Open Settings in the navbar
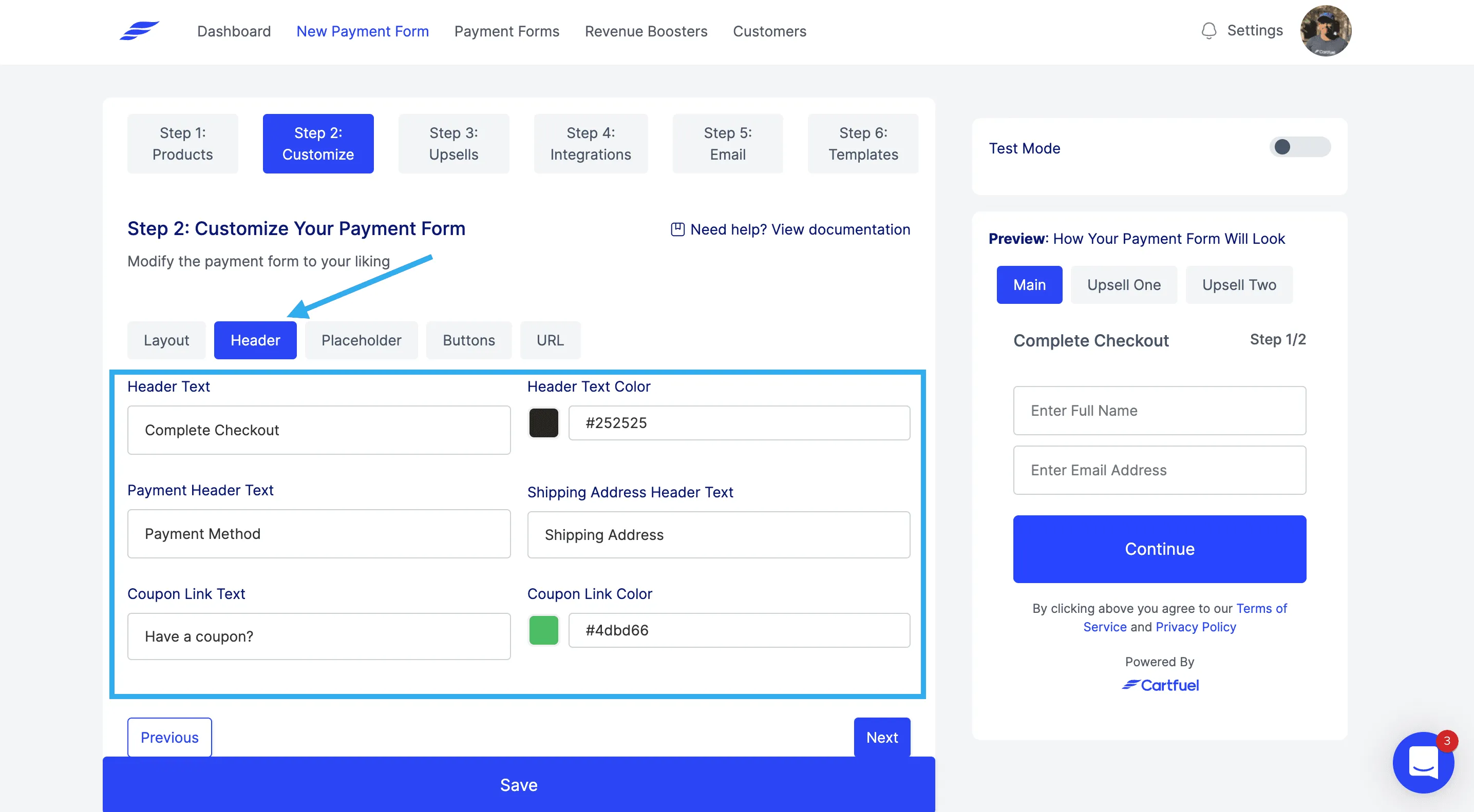1474x812 pixels. pyautogui.click(x=1255, y=30)
